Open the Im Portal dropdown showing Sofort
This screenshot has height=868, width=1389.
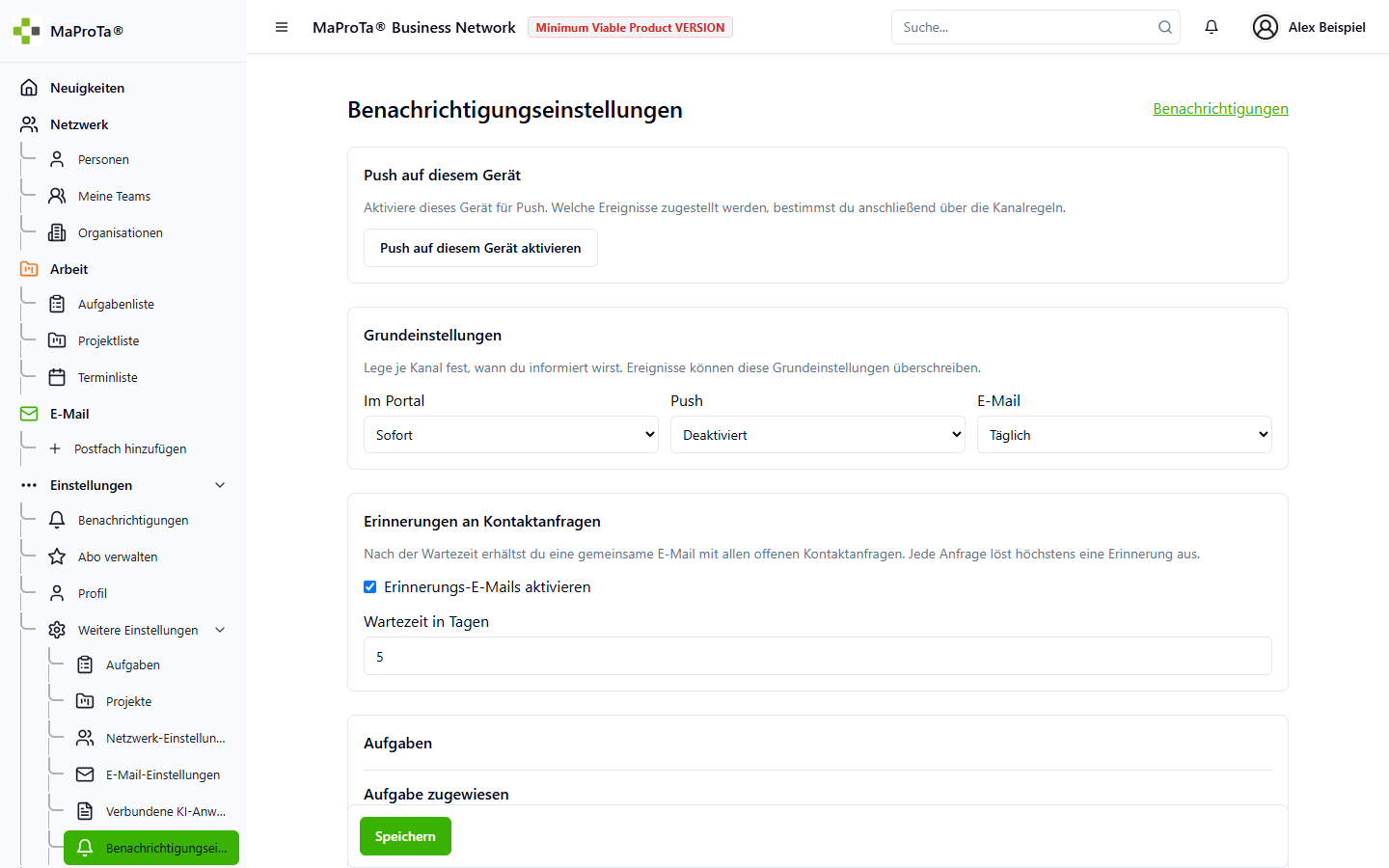(511, 435)
